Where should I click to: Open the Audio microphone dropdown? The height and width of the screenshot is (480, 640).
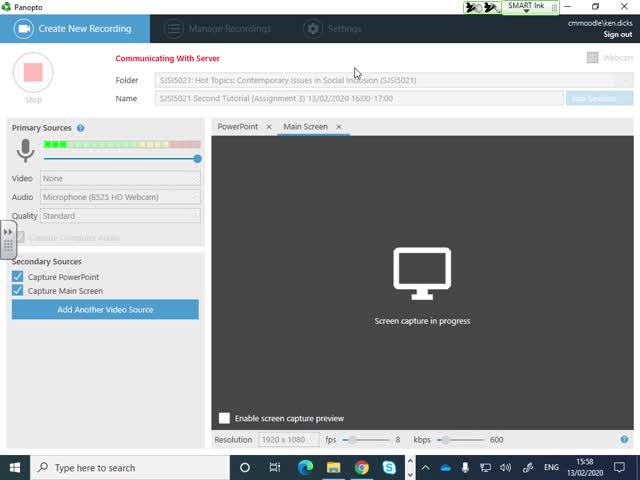[x=120, y=197]
